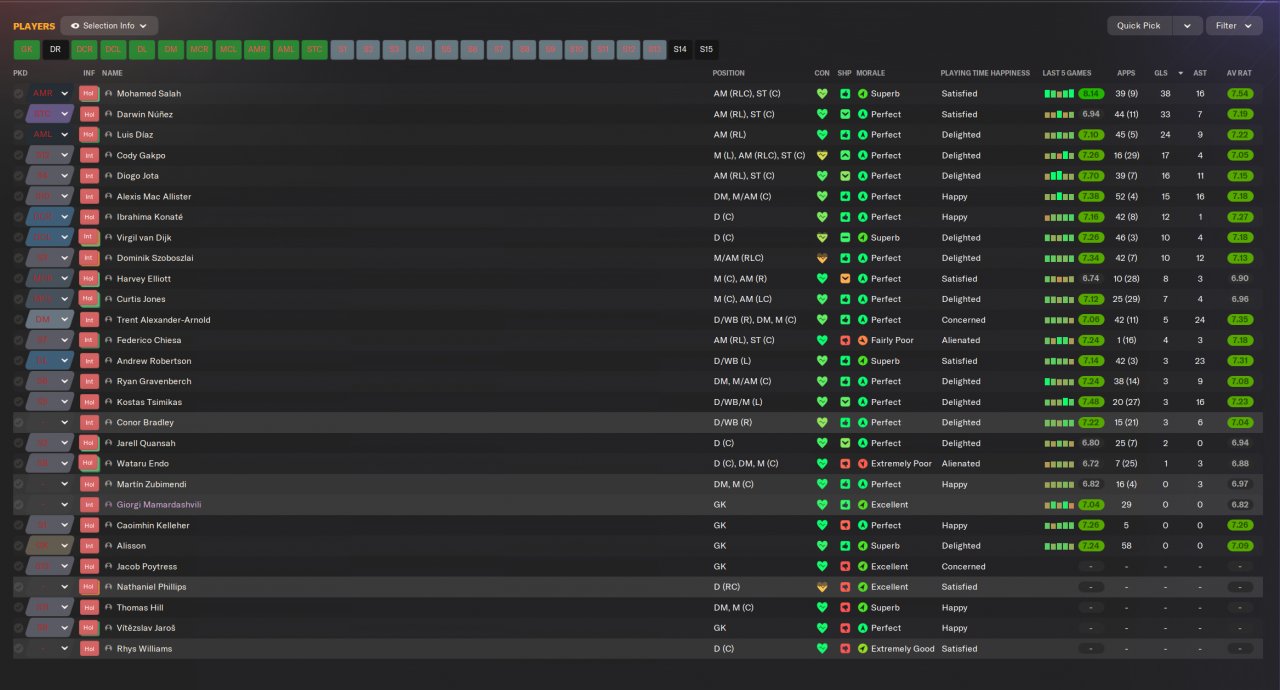Select the GK position slot
This screenshot has width=1280, height=690.
click(27, 49)
